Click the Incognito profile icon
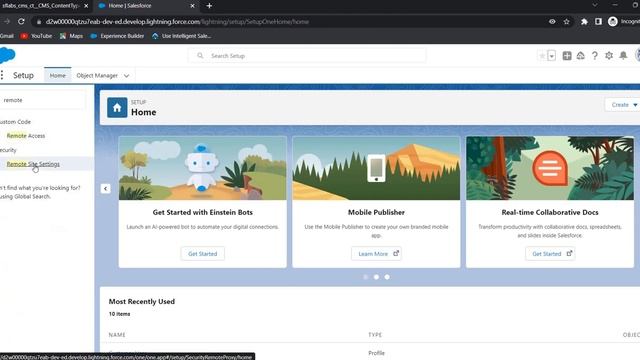This screenshot has width=640, height=360. coord(612,22)
